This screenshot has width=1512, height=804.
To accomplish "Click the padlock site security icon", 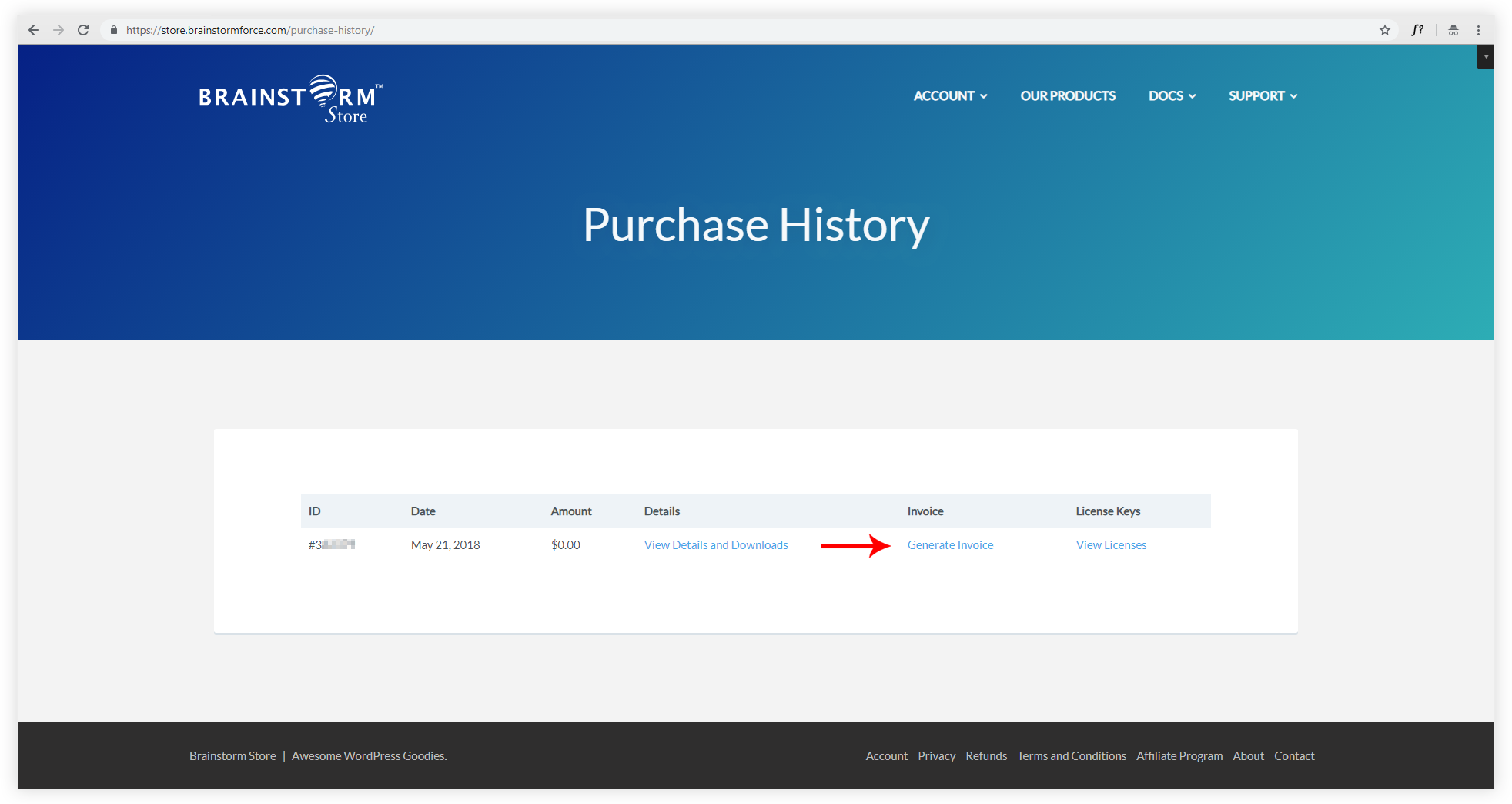I will click(x=114, y=30).
